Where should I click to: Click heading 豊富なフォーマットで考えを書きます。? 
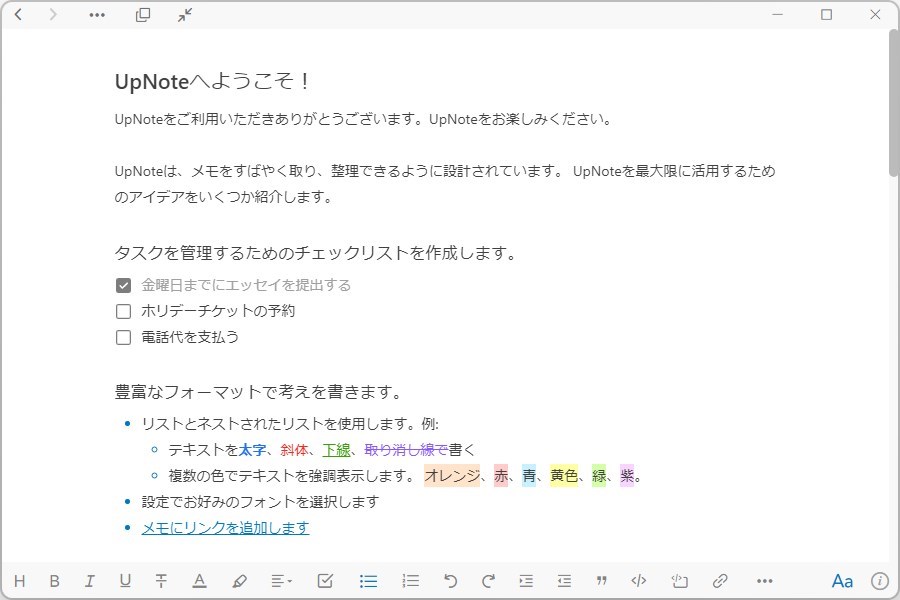[x=258, y=392]
